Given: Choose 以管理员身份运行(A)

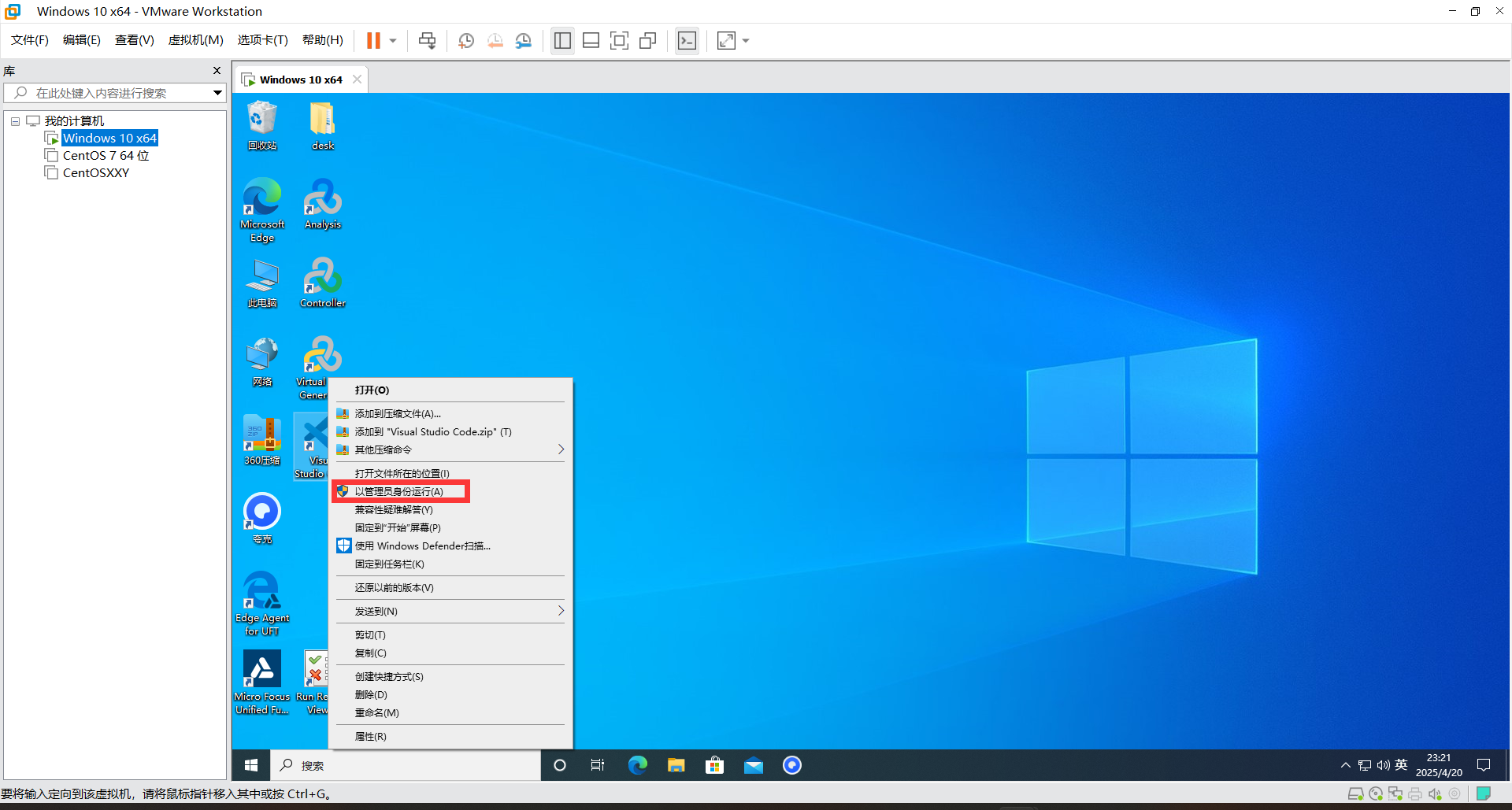Looking at the screenshot, I should point(450,492).
